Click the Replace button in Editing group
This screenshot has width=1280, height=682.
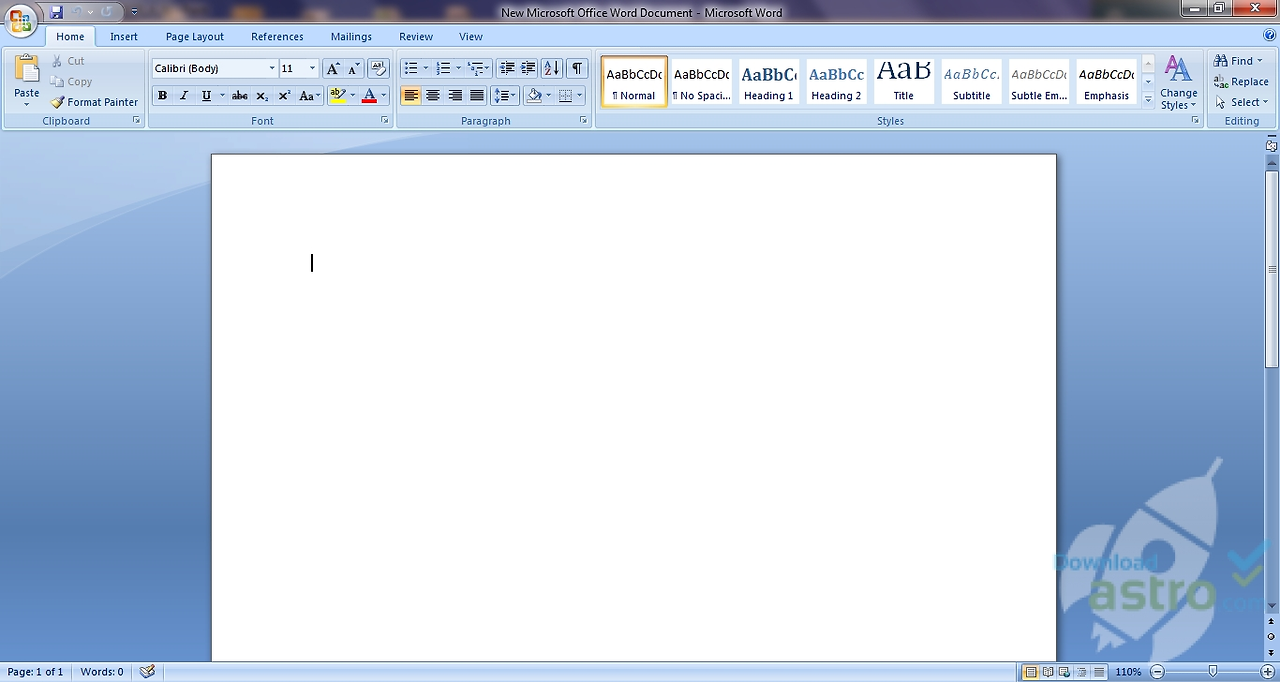click(1241, 81)
